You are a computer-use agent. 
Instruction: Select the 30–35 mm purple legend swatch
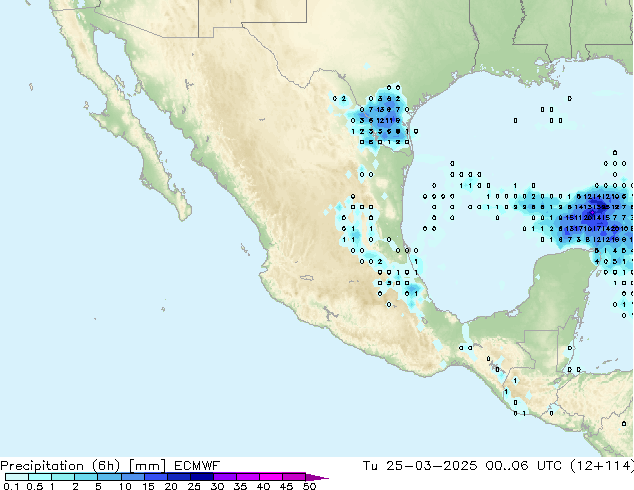point(224,477)
